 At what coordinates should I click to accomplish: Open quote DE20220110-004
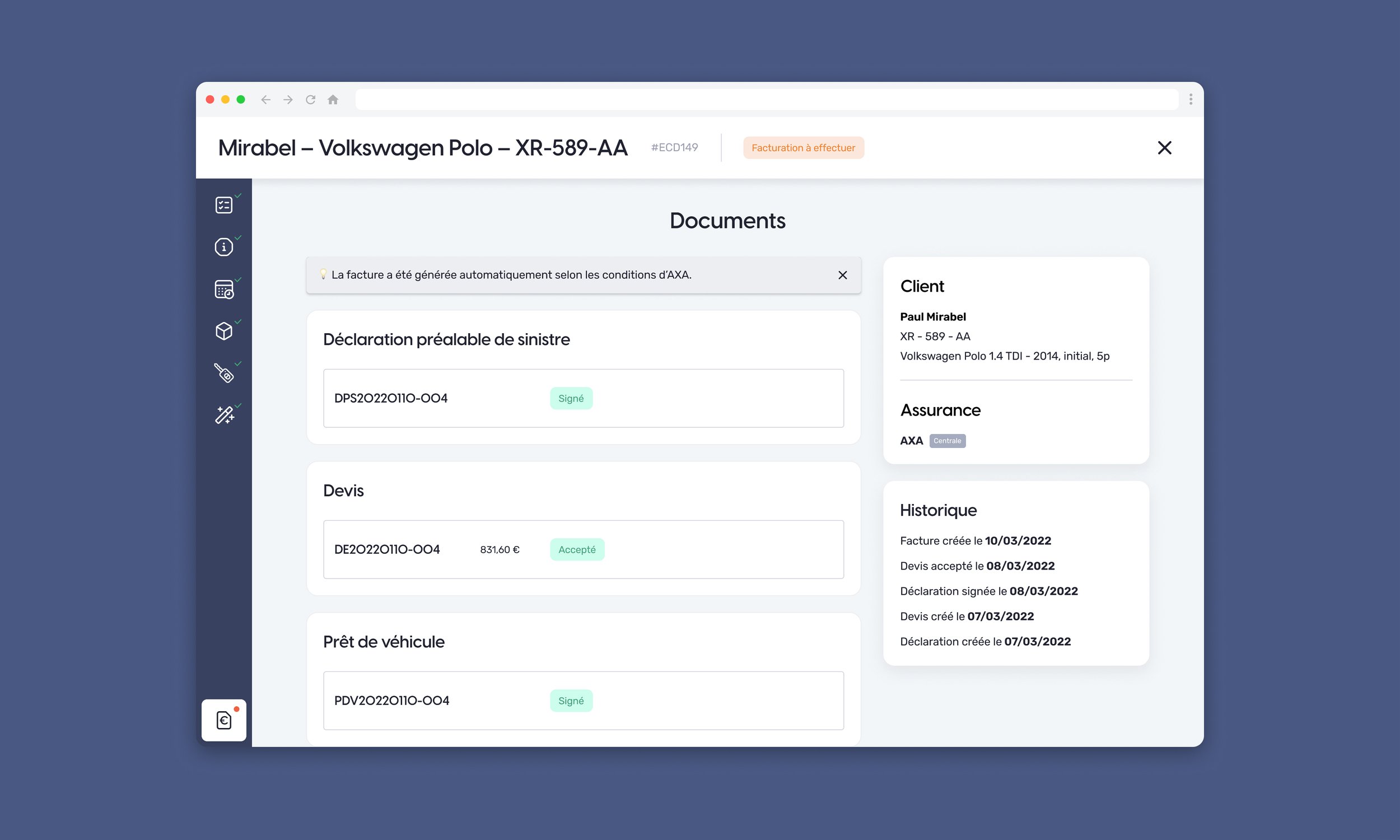pos(584,549)
